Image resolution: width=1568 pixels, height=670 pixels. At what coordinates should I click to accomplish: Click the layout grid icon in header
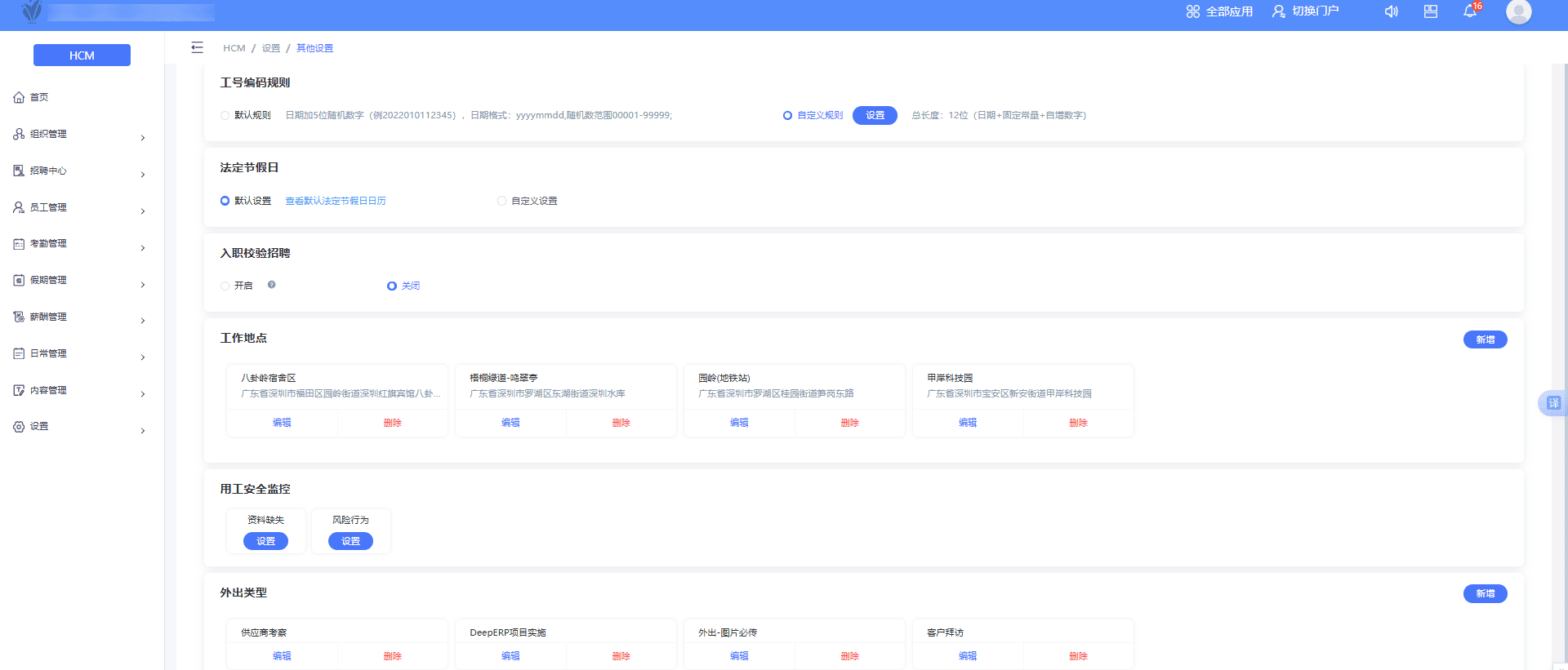(1431, 11)
